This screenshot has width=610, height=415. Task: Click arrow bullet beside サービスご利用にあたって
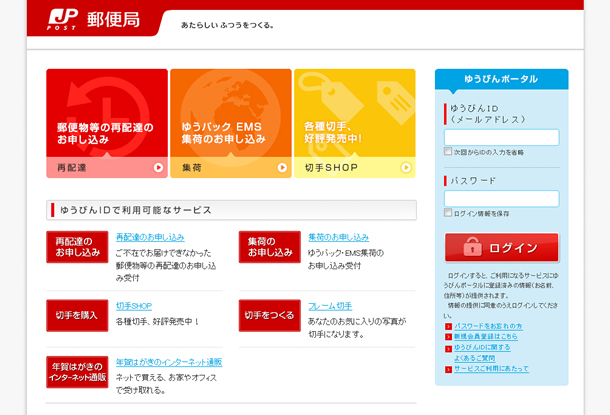[448, 369]
